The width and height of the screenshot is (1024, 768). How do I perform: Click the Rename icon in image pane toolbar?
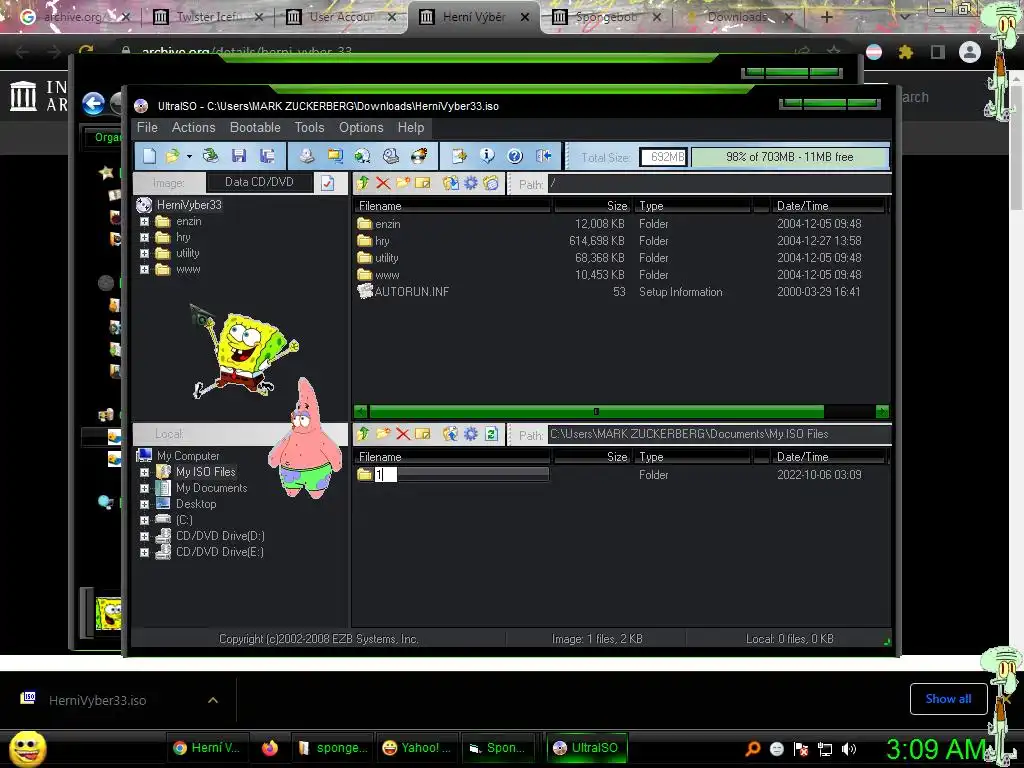click(x=423, y=183)
